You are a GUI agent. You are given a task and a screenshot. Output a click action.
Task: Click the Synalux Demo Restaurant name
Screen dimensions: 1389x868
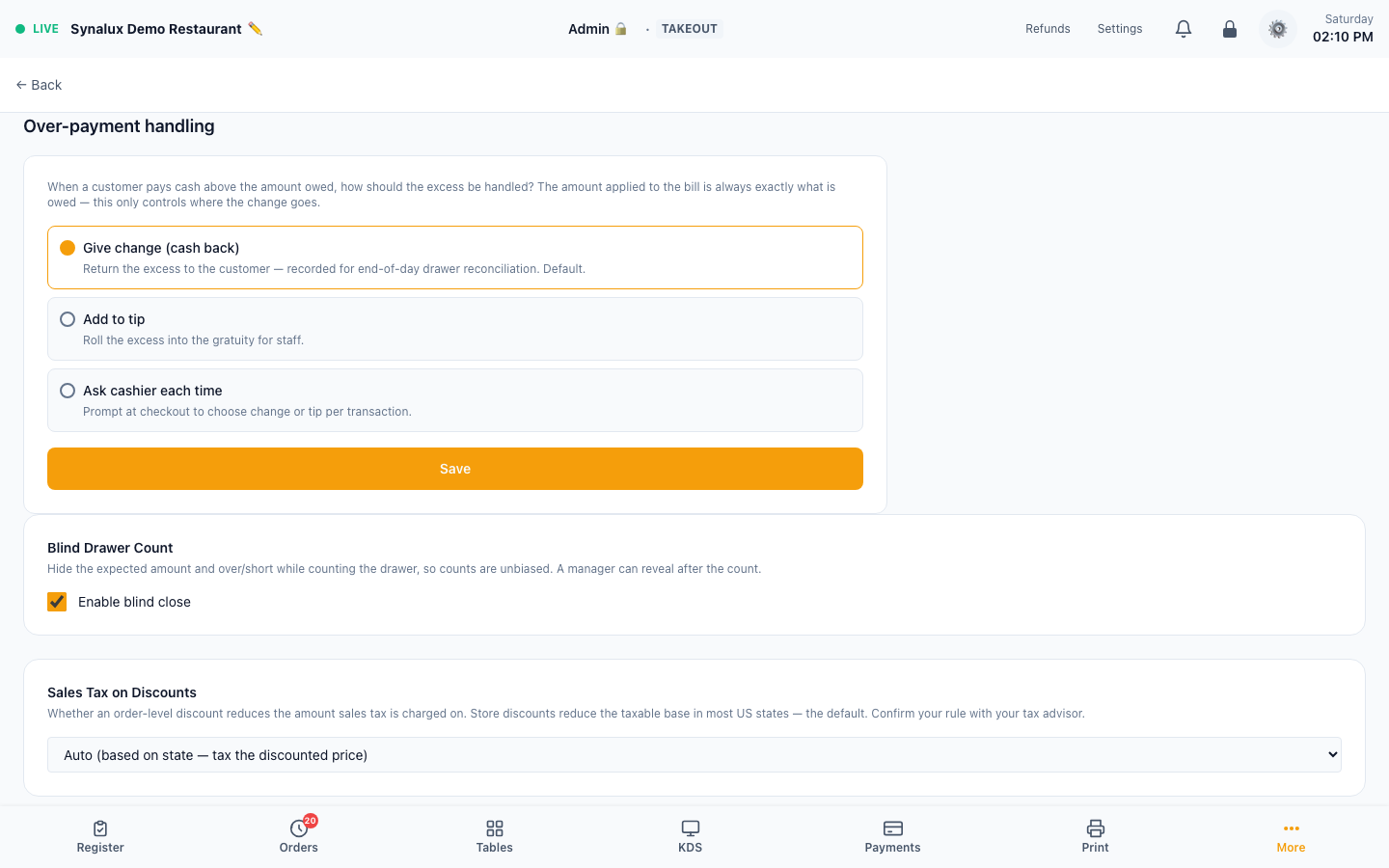tap(156, 29)
